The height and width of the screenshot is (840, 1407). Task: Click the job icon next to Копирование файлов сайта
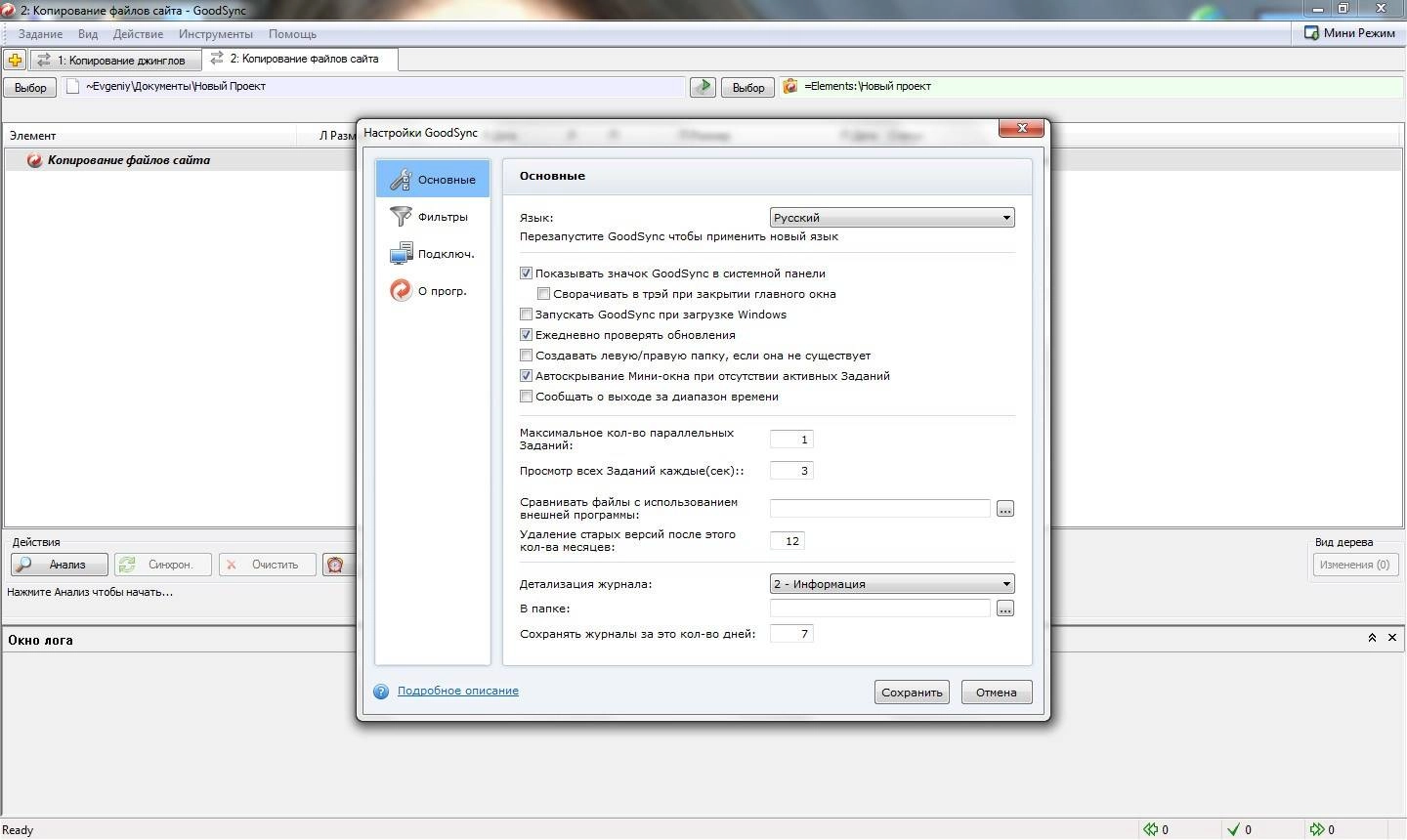pos(34,160)
